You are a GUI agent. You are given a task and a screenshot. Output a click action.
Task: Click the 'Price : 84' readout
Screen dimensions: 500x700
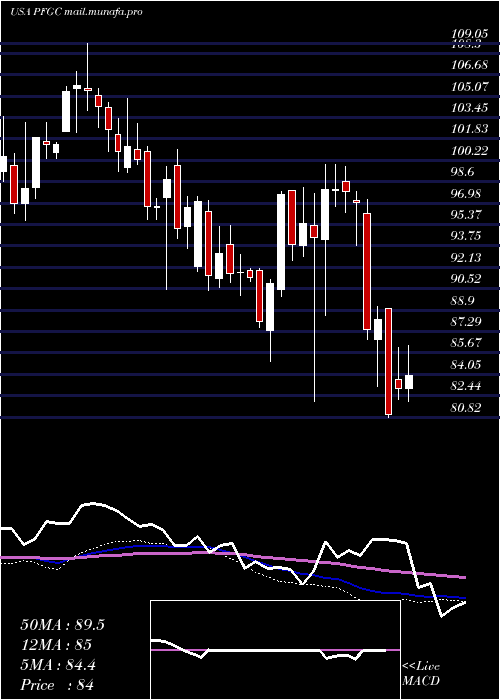coord(57,685)
